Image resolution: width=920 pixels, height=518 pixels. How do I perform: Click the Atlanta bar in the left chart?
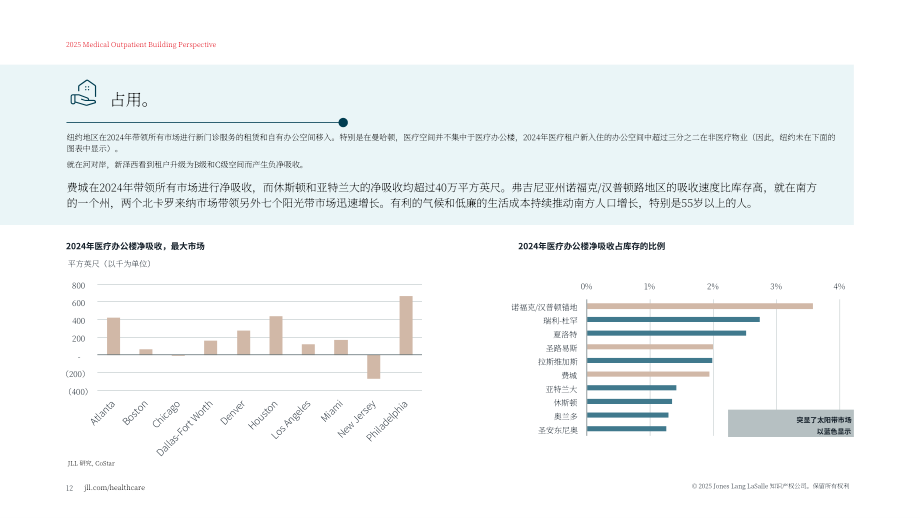point(113,336)
